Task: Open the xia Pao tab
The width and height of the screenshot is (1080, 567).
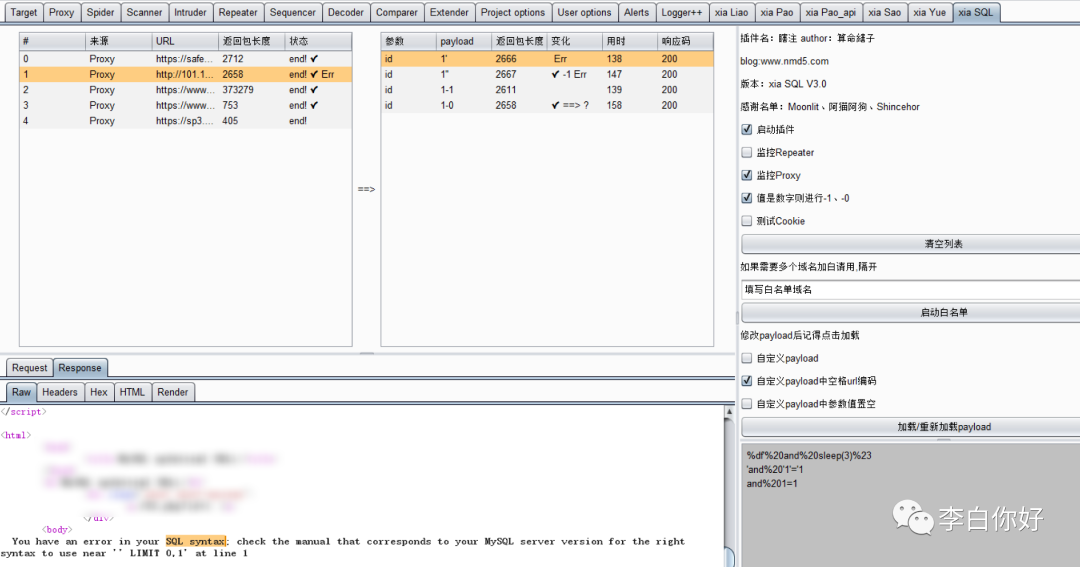Action: pos(777,12)
